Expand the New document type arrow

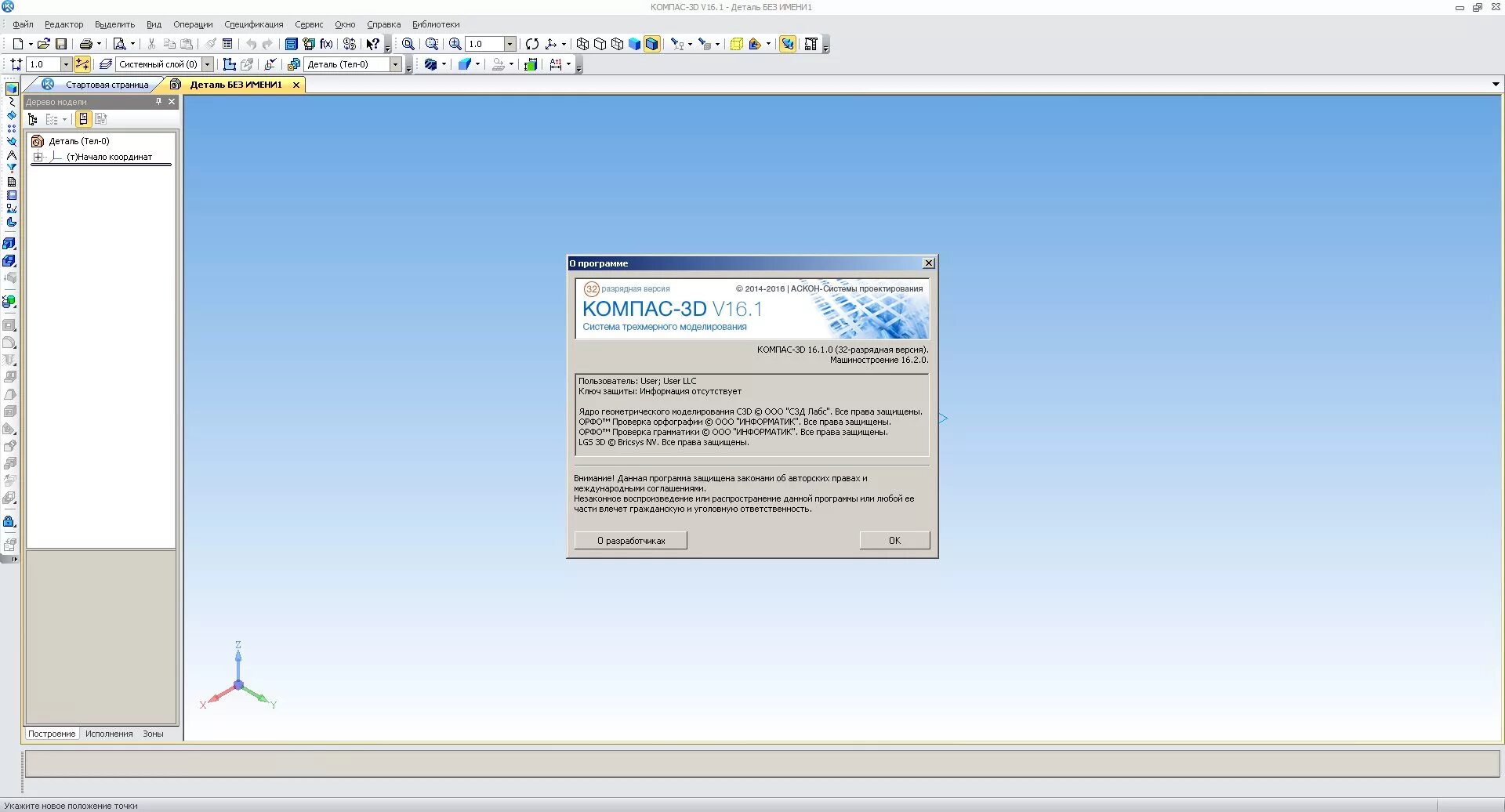point(31,44)
